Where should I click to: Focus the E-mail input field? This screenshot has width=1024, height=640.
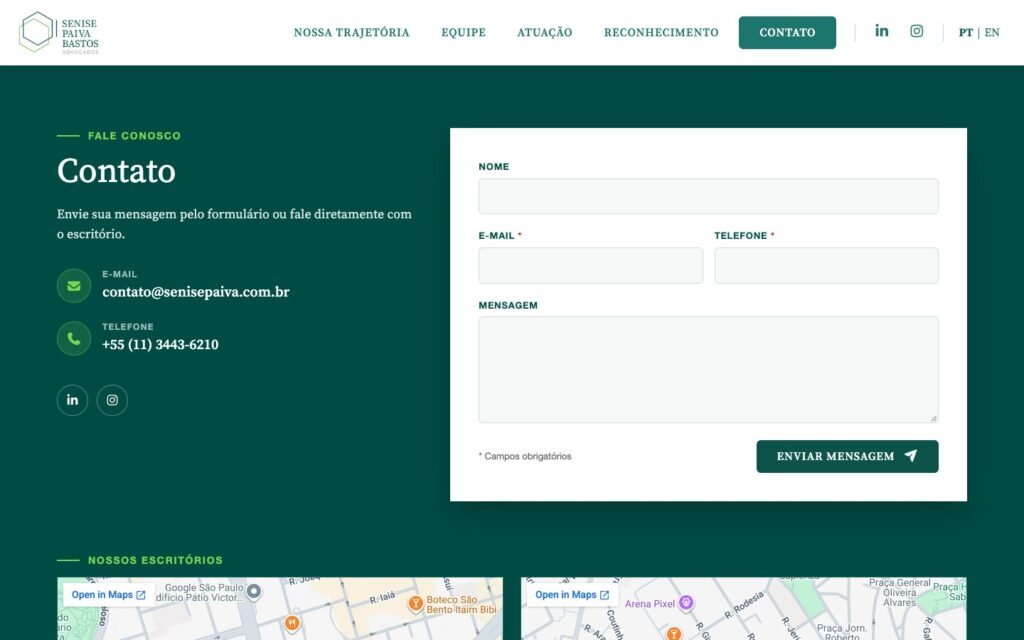[x=590, y=265]
